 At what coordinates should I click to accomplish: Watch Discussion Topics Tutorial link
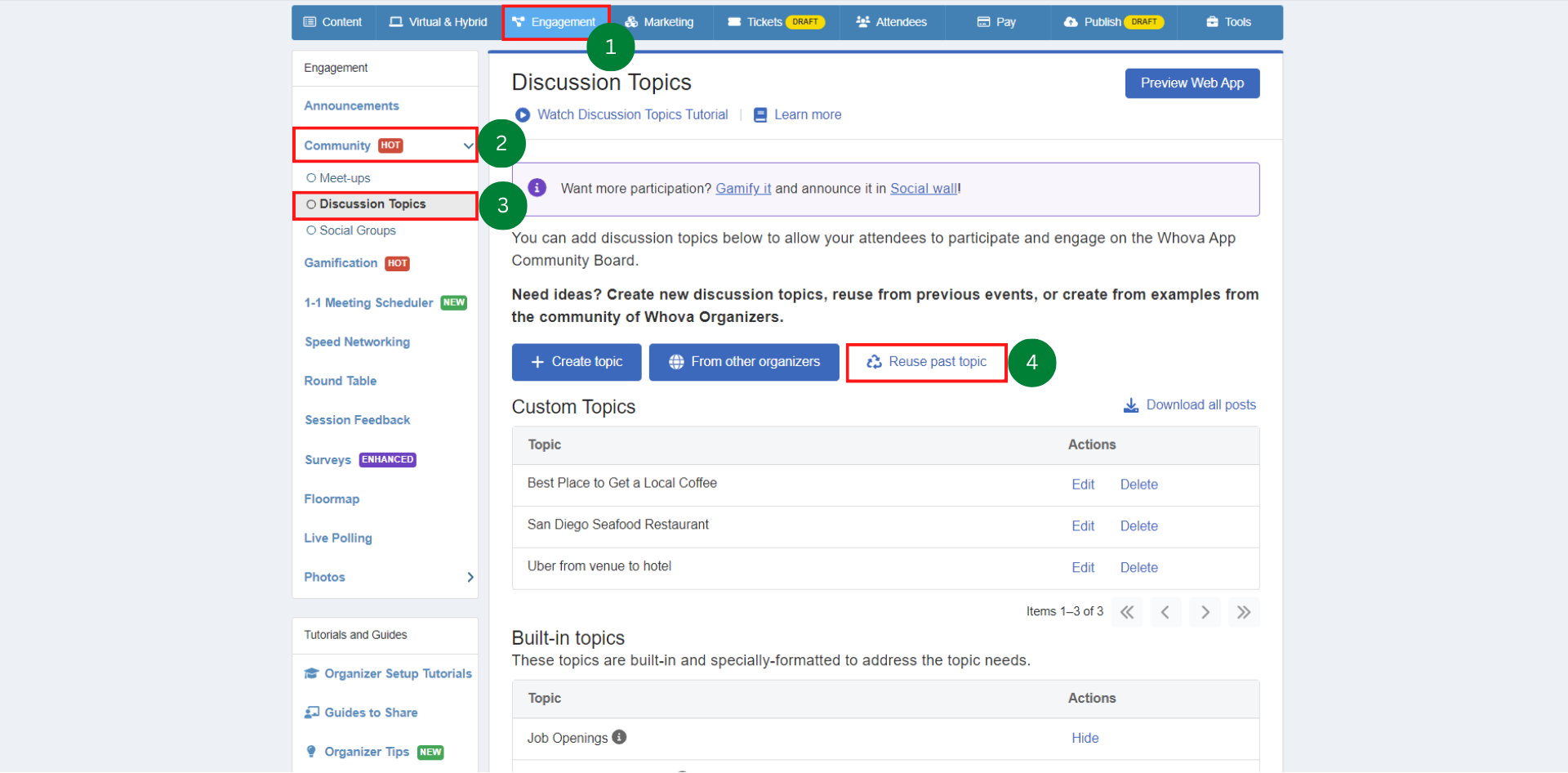pos(632,115)
